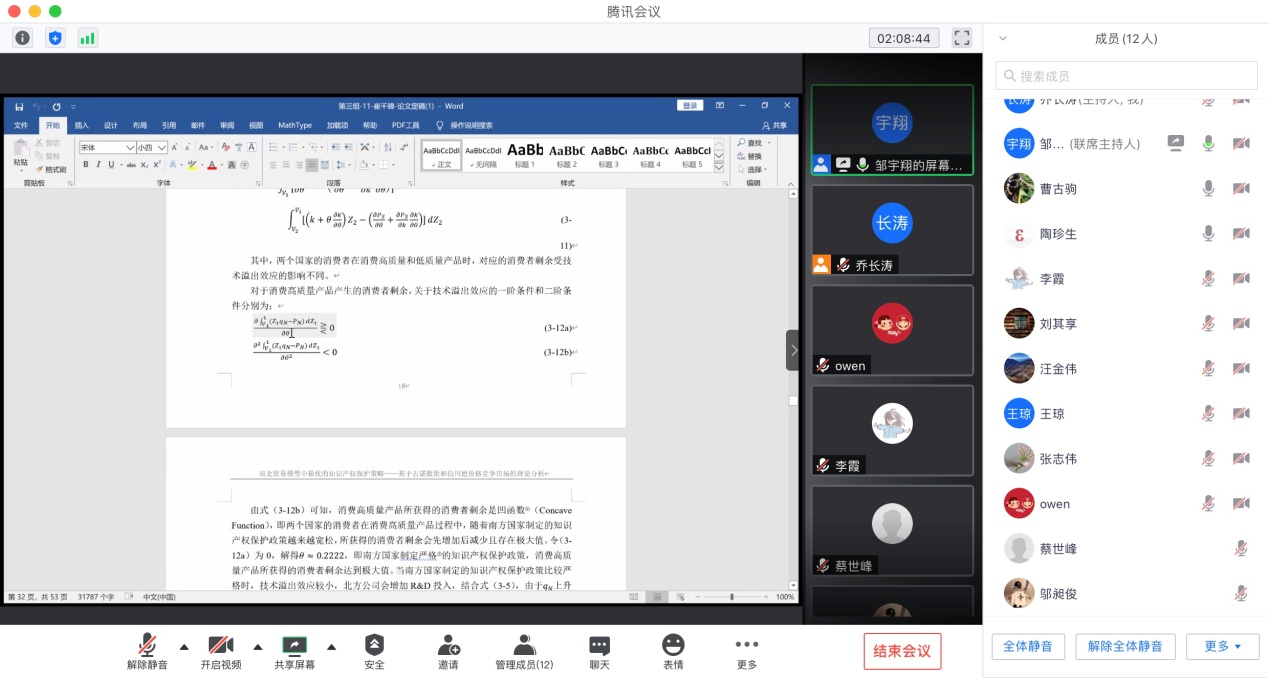Open Word 文件 tab in shared screen
This screenshot has height=678, width=1269.
coord(21,125)
